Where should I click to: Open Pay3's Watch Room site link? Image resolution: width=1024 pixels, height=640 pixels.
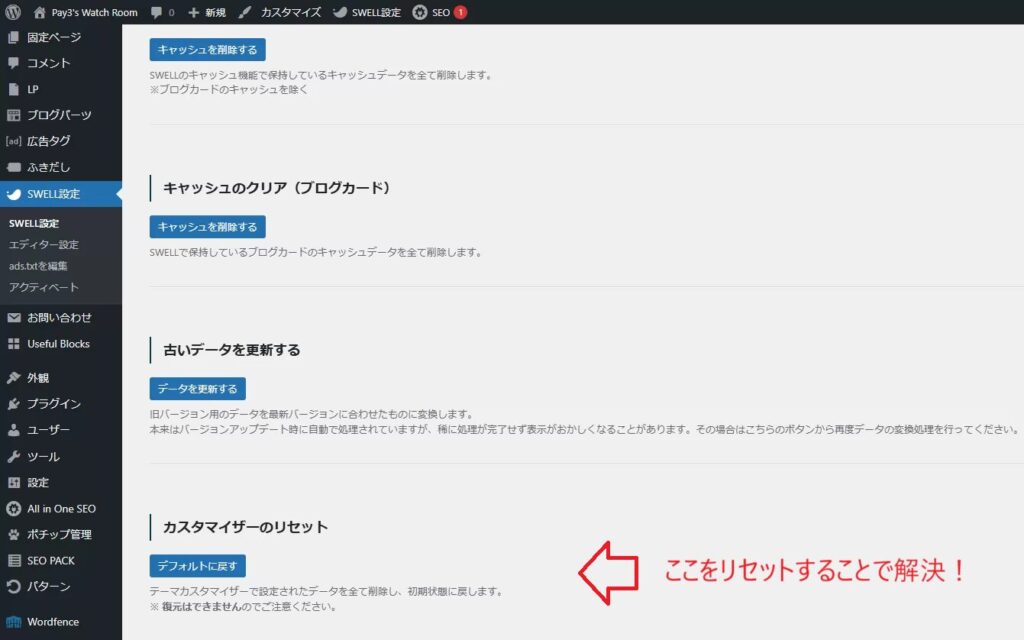point(95,12)
